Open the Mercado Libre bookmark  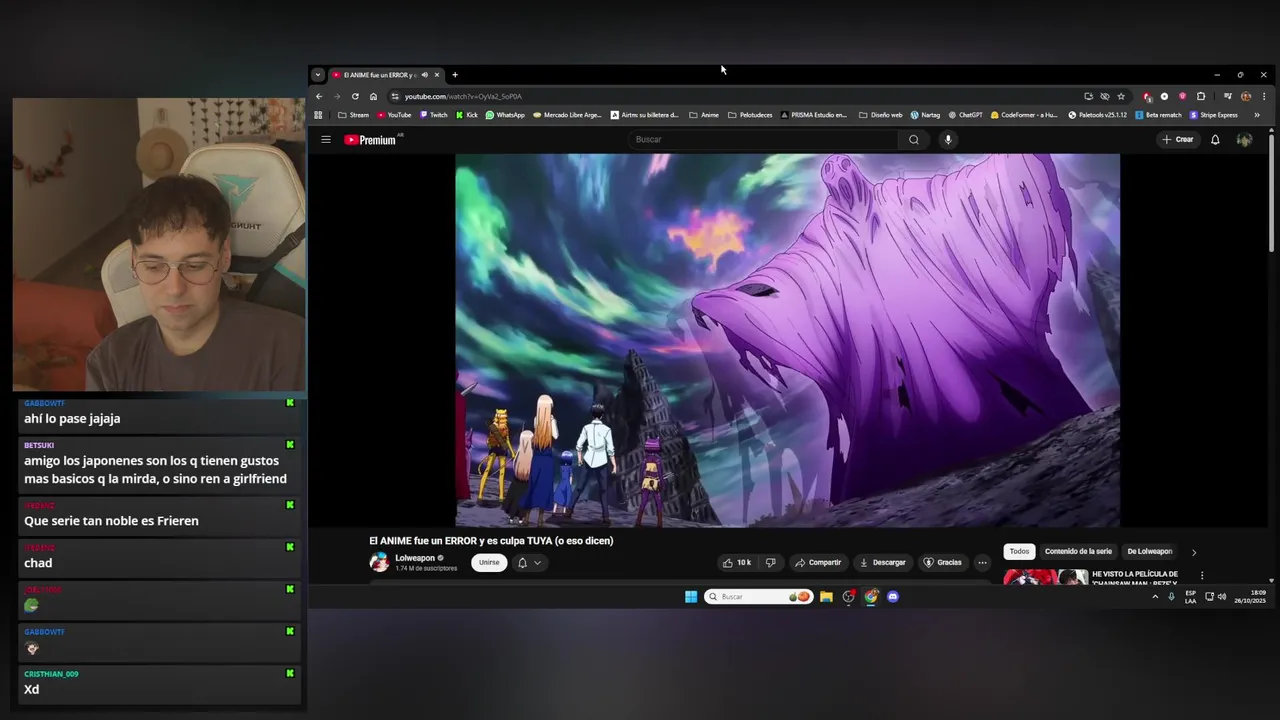567,115
